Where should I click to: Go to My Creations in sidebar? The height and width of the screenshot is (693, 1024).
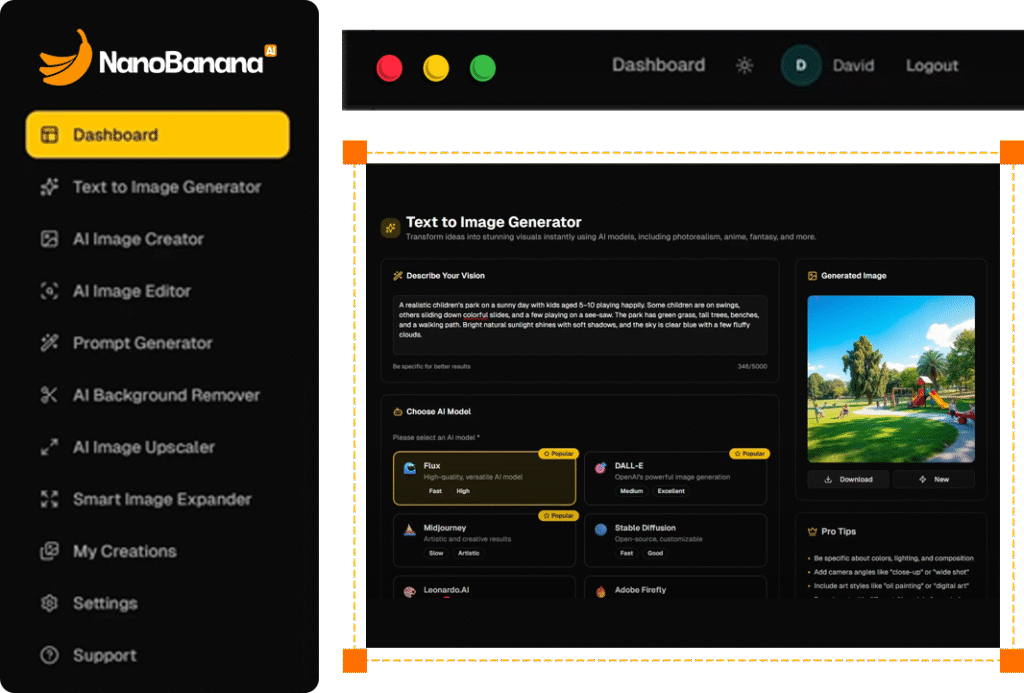click(124, 551)
